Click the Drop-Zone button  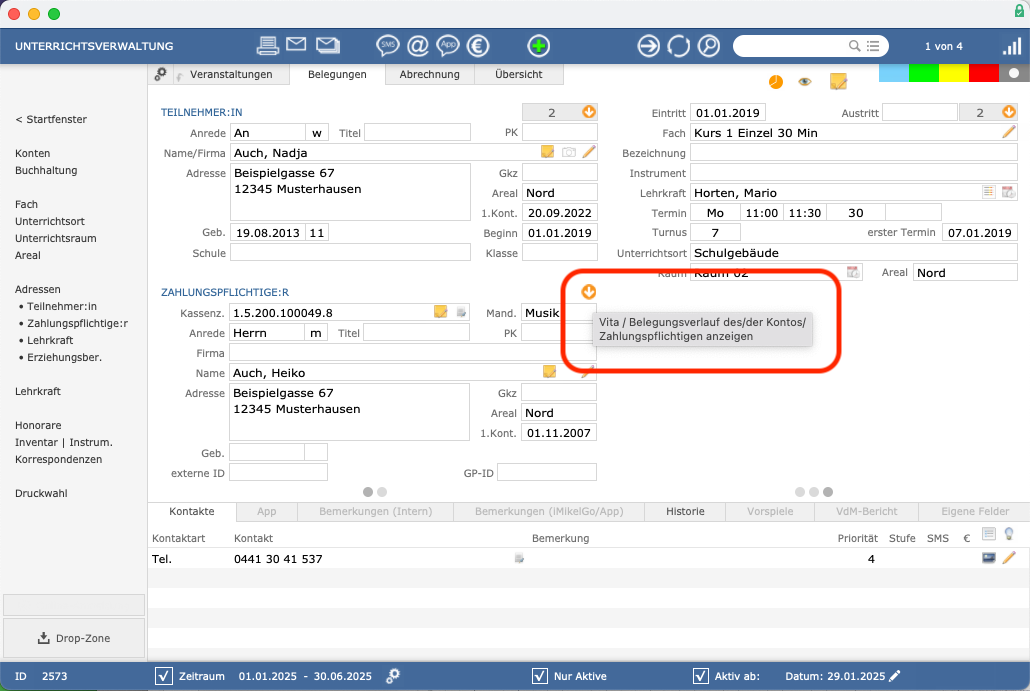pyautogui.click(x=74, y=638)
